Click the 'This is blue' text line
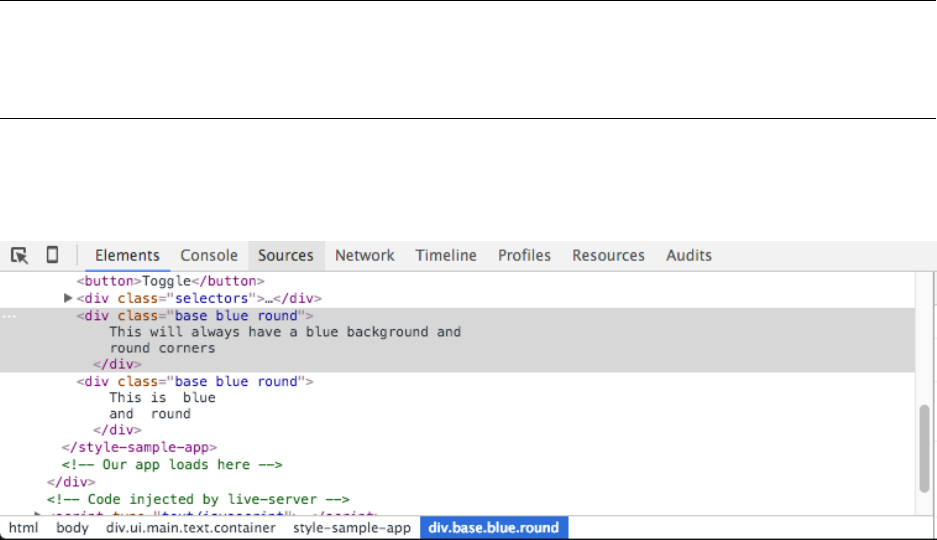Viewport: 937px width, 540px height. 162,398
